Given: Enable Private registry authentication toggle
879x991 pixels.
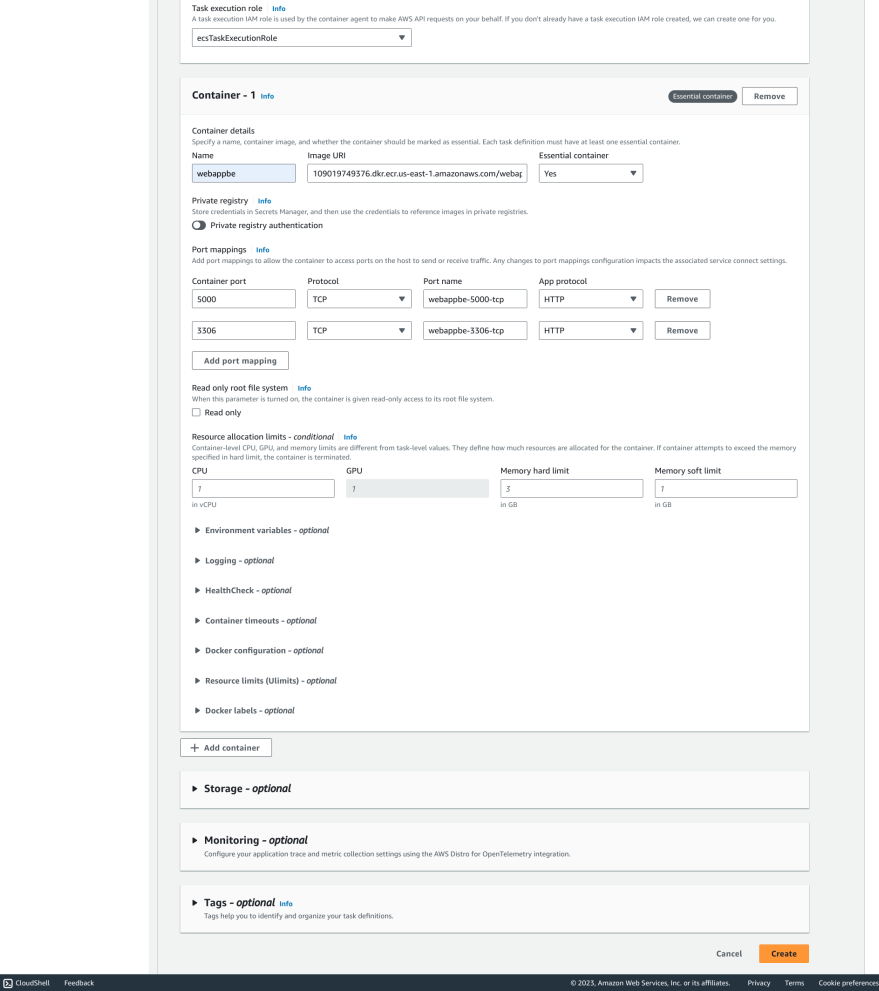Looking at the screenshot, I should [199, 225].
